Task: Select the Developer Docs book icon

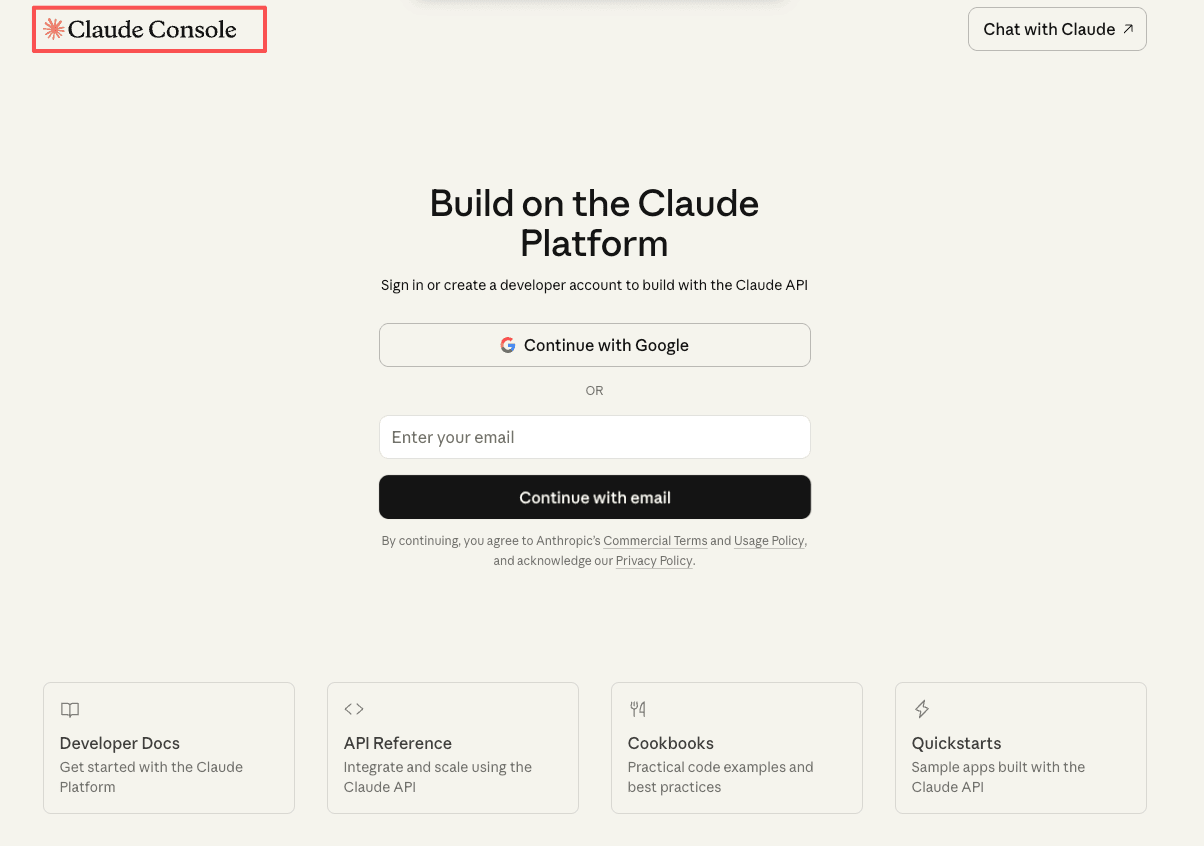Action: pyautogui.click(x=69, y=709)
